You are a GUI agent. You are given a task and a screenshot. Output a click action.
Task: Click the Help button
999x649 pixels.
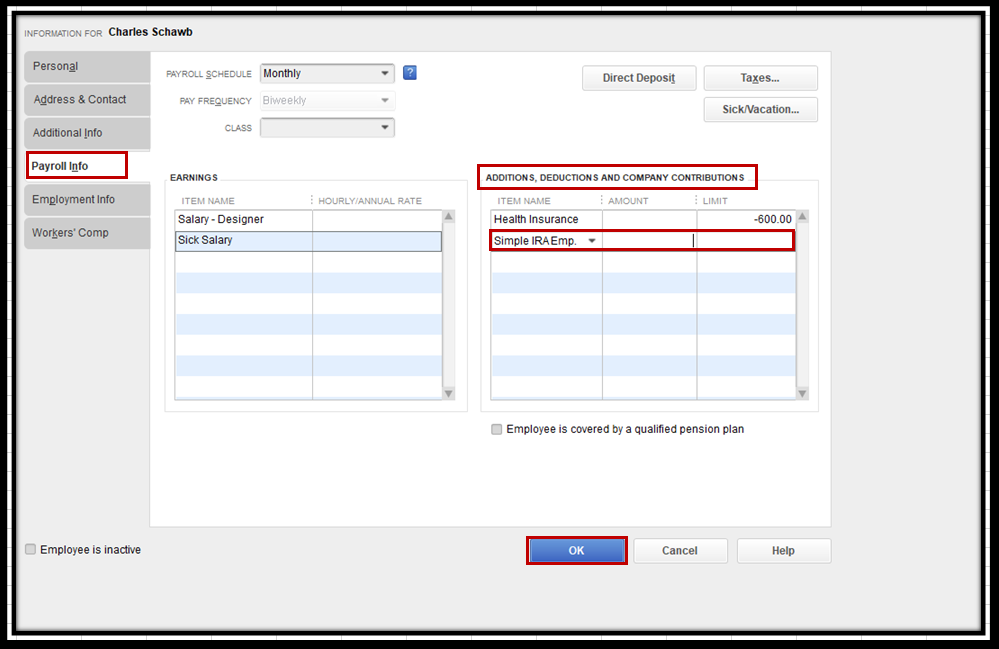tap(784, 550)
